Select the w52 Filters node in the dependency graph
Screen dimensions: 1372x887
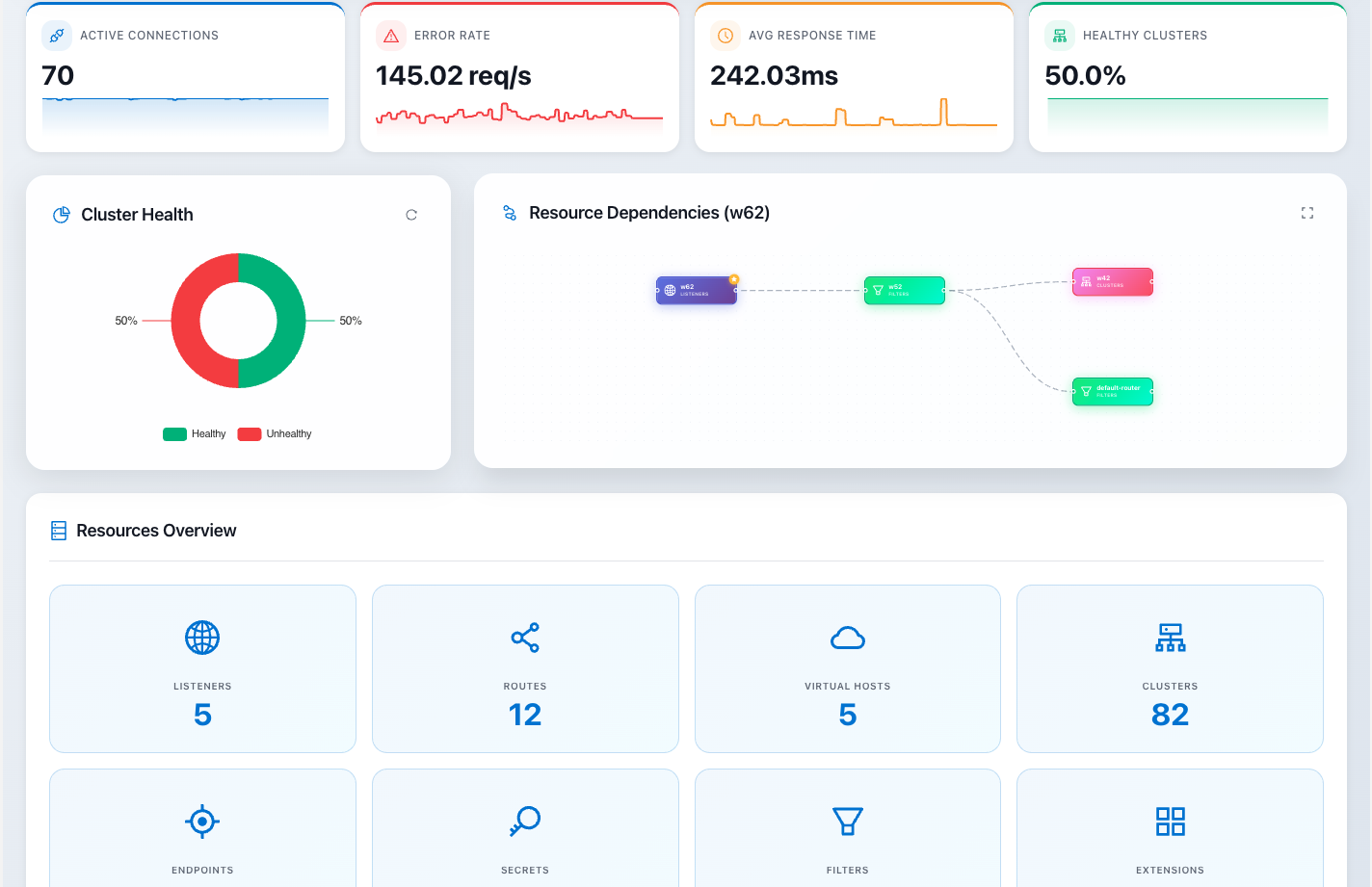point(904,290)
